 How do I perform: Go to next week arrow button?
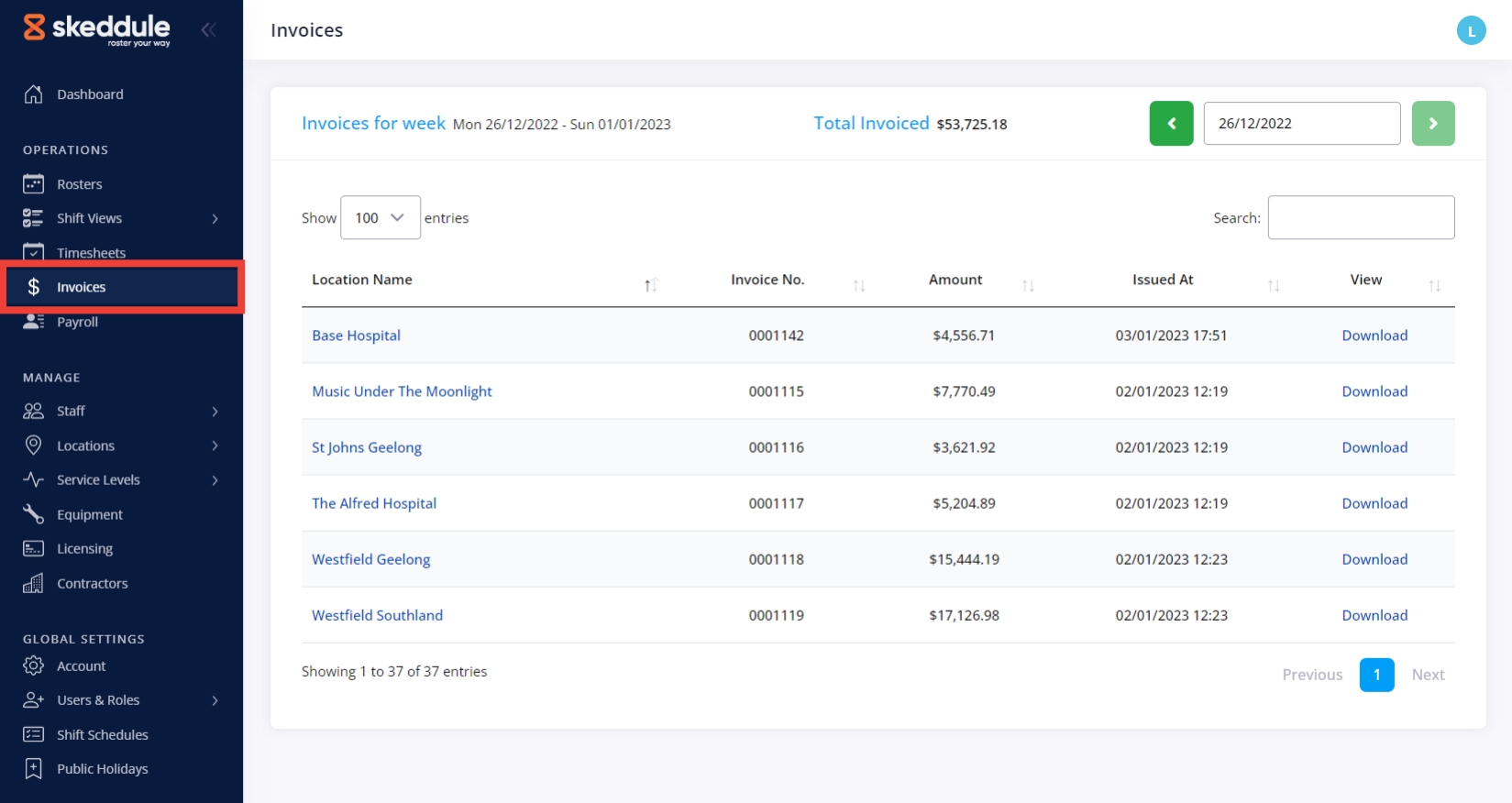(x=1432, y=124)
